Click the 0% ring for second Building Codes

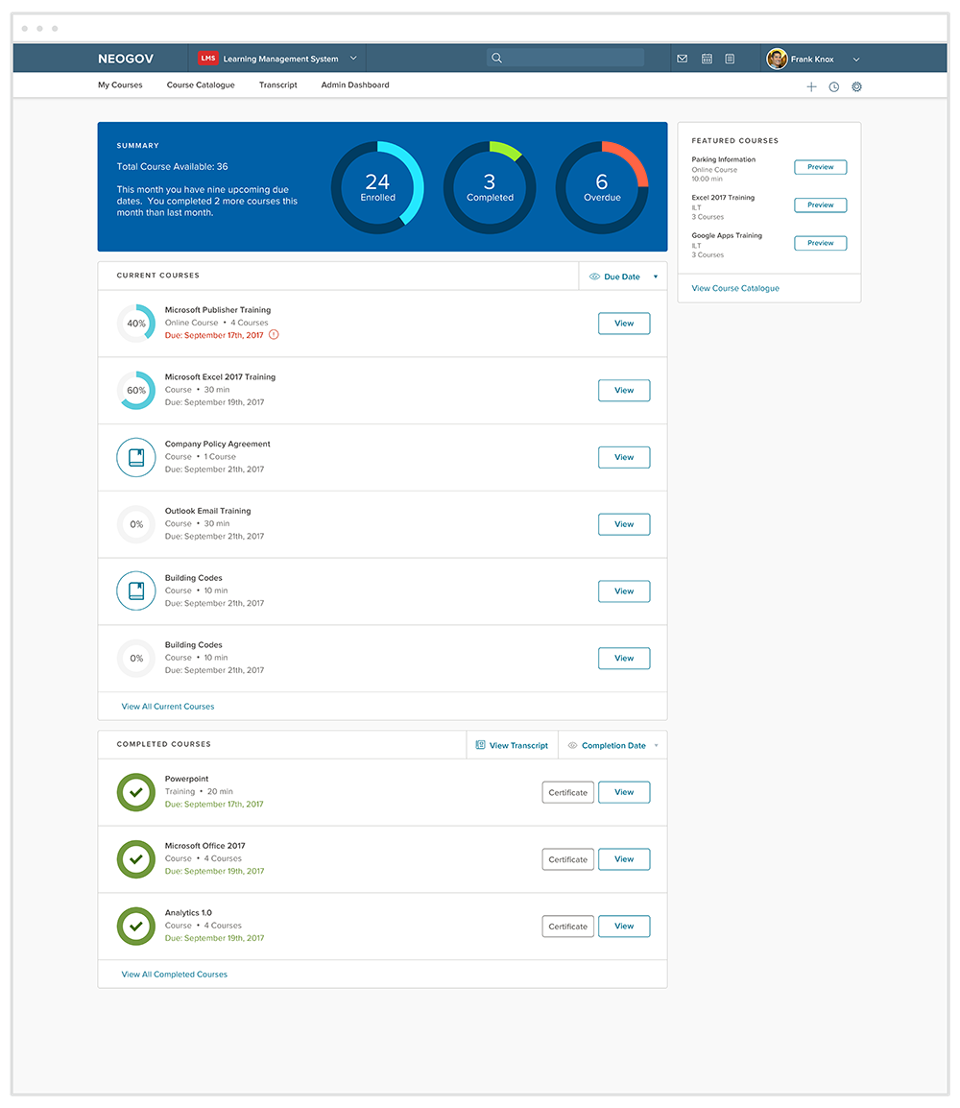[x=136, y=658]
